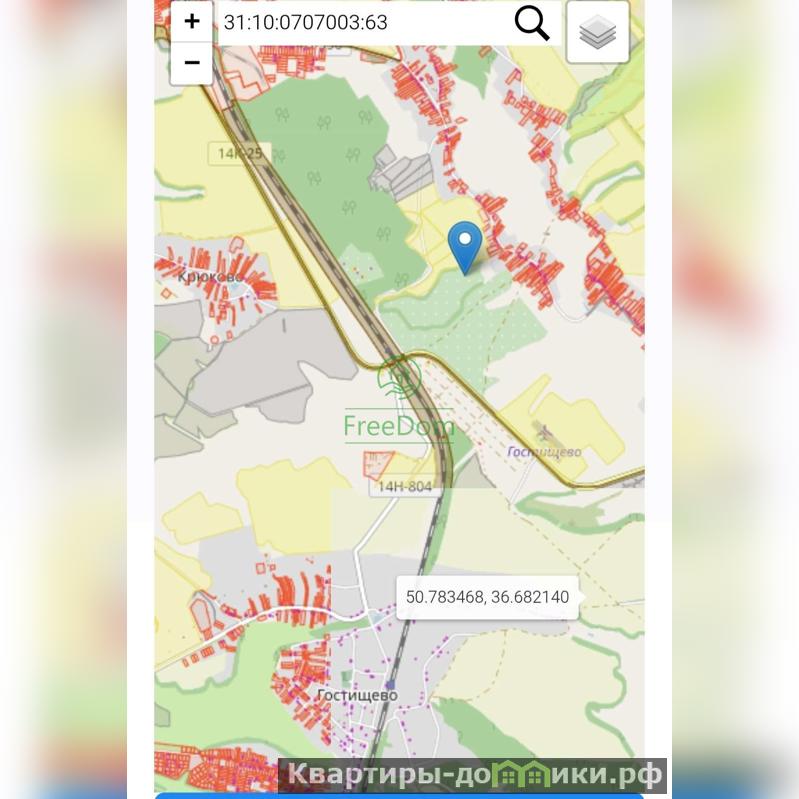The image size is (799, 799).
Task: Select the 14К-25 road shield
Action: 239,153
